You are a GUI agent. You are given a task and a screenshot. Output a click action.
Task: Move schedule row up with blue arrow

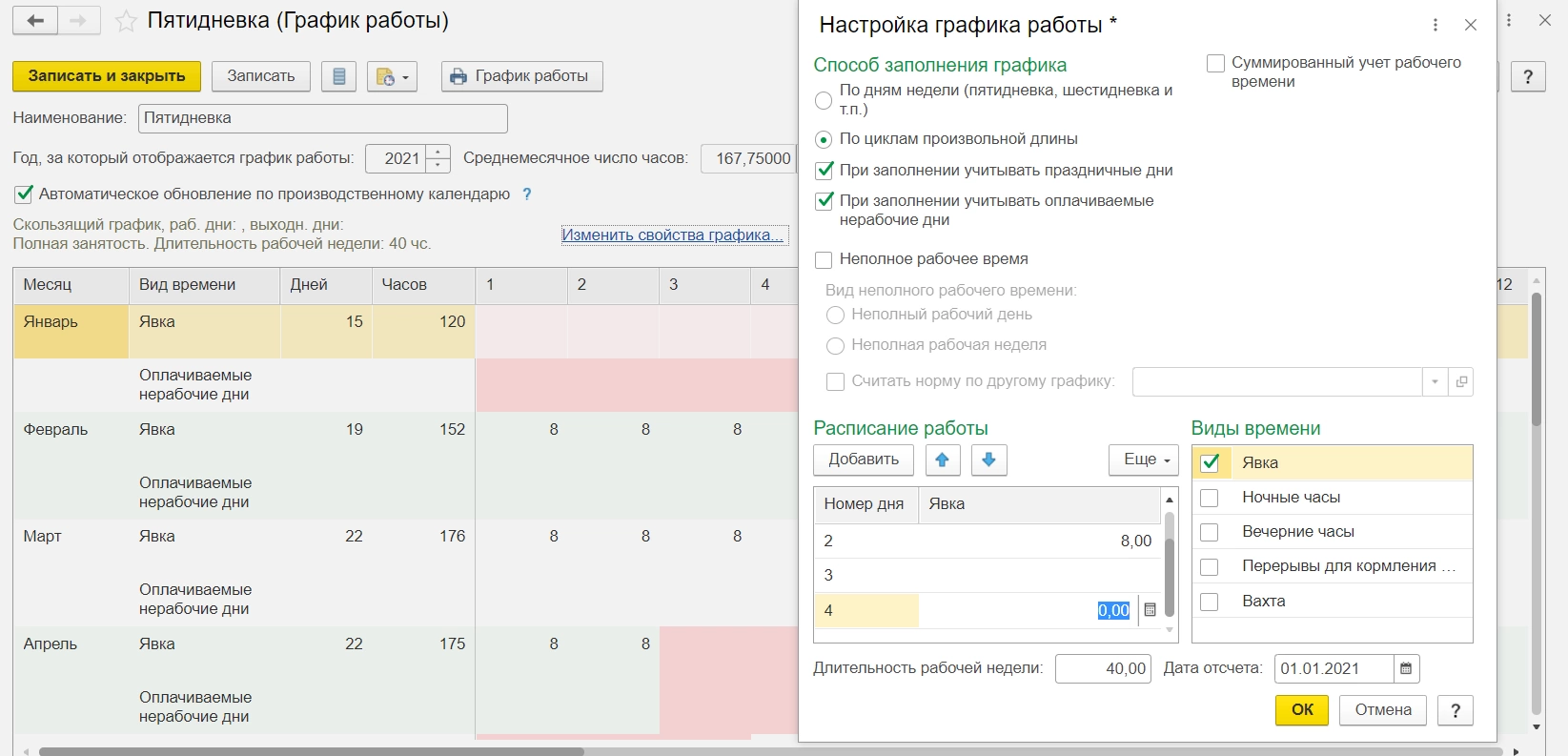pos(942,460)
